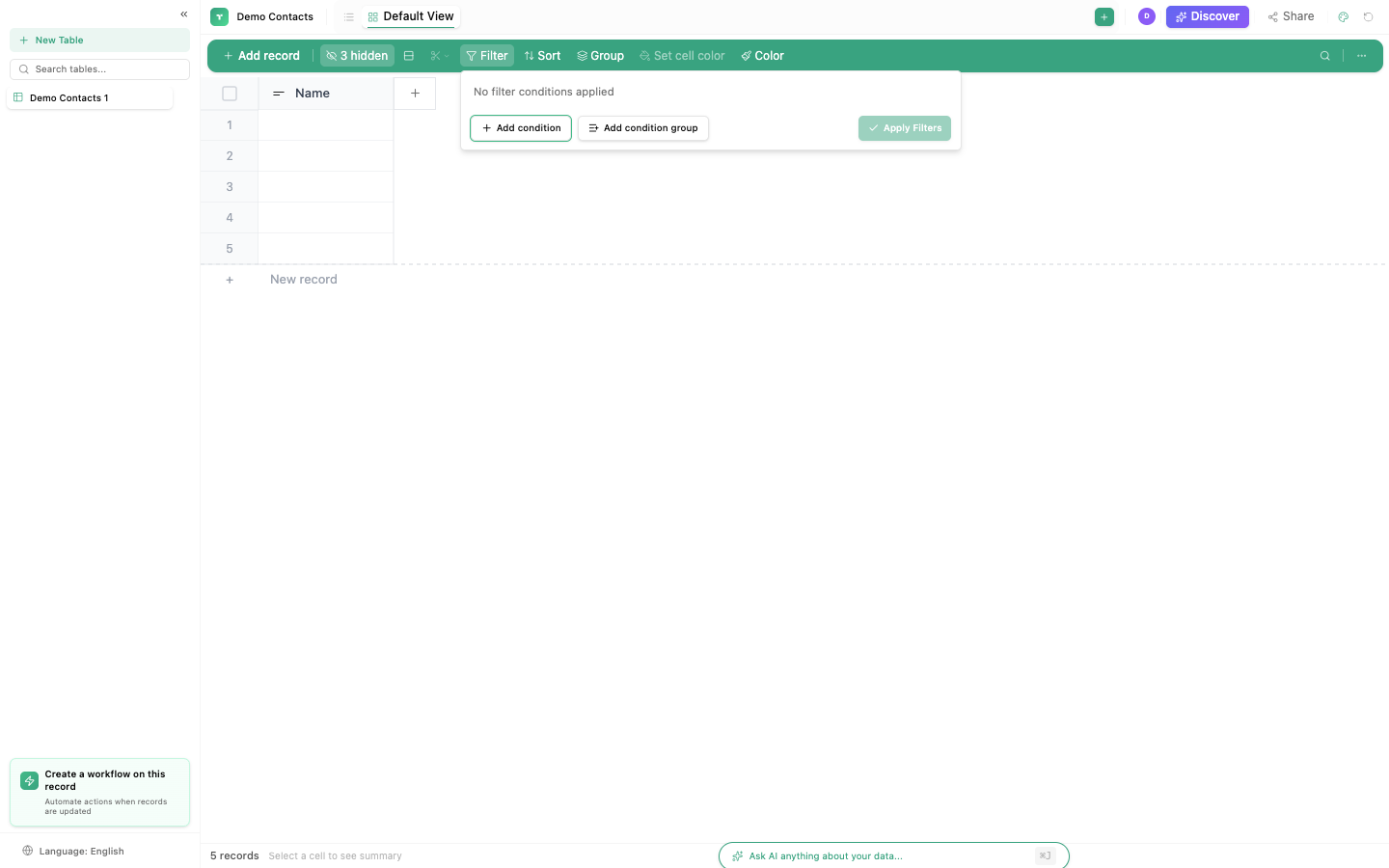Viewport: 1389px width, 868px height.
Task: Toggle the 3 hidden fields button
Action: (357, 56)
